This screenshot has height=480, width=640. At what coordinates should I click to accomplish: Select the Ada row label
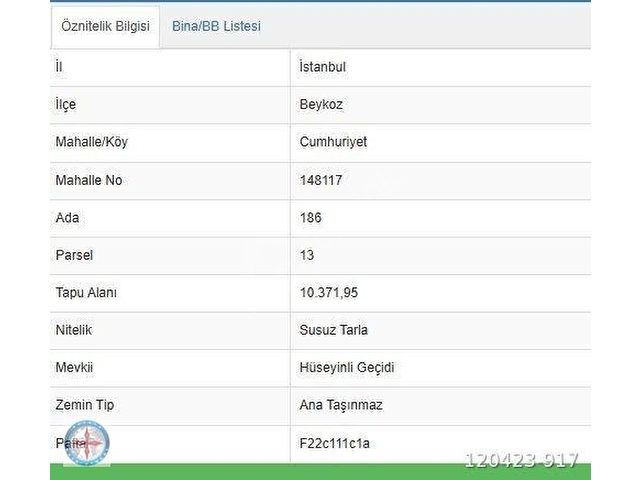point(67,218)
